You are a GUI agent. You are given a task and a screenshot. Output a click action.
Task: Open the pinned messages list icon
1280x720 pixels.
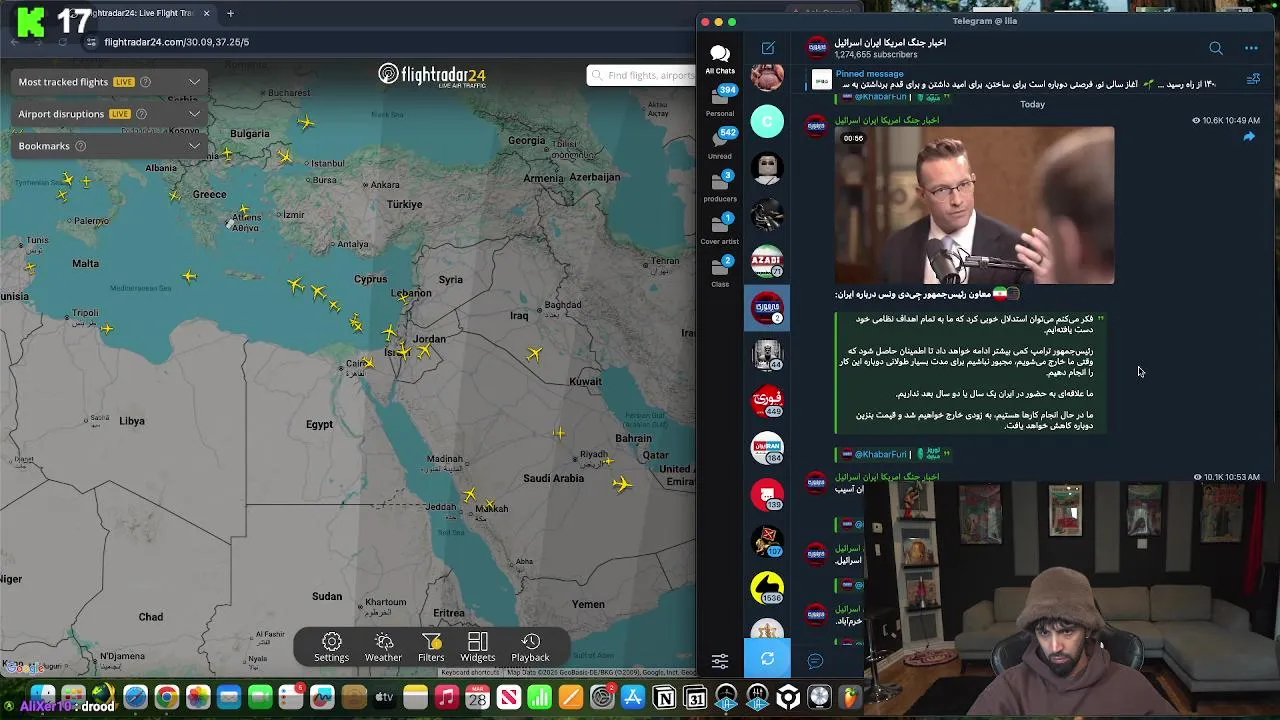(x=1253, y=80)
